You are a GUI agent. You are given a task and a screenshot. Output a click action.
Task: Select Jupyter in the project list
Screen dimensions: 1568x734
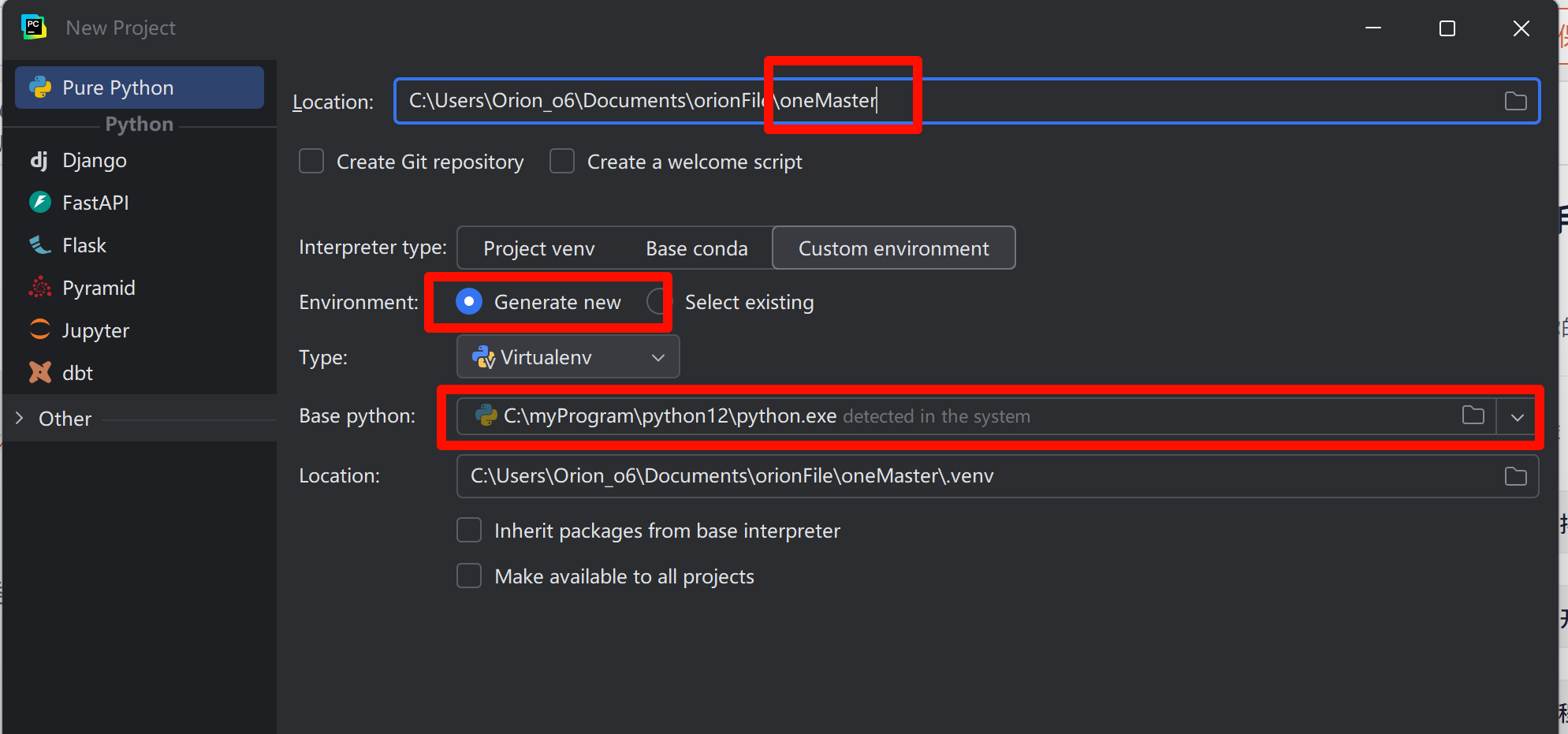click(140, 330)
